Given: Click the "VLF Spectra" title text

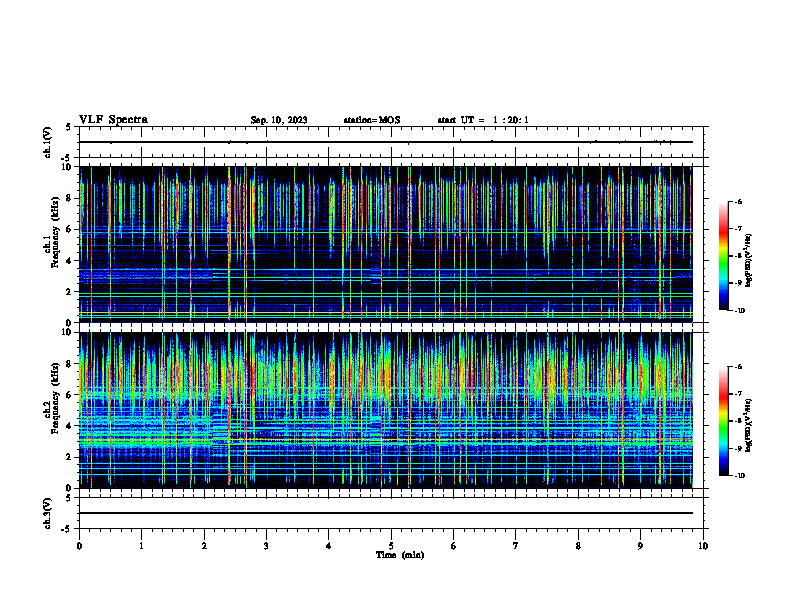Looking at the screenshot, I should pos(113,120).
